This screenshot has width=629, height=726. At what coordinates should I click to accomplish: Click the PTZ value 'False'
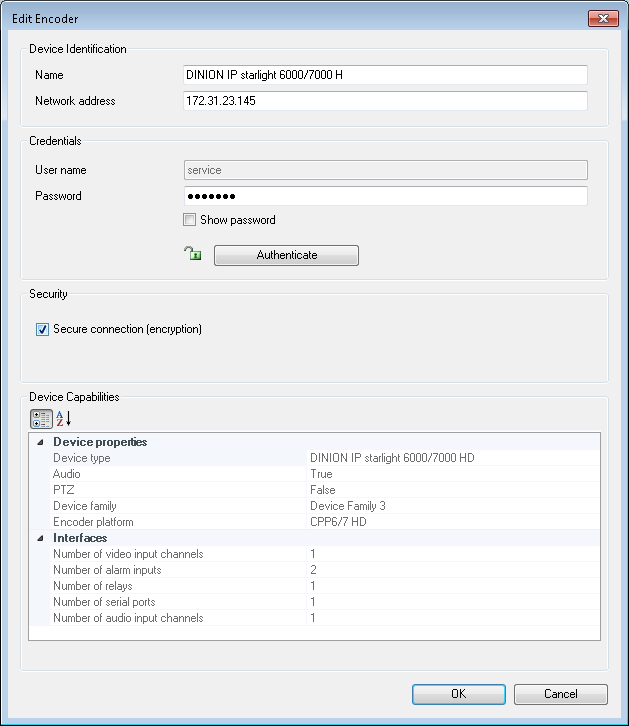point(323,490)
